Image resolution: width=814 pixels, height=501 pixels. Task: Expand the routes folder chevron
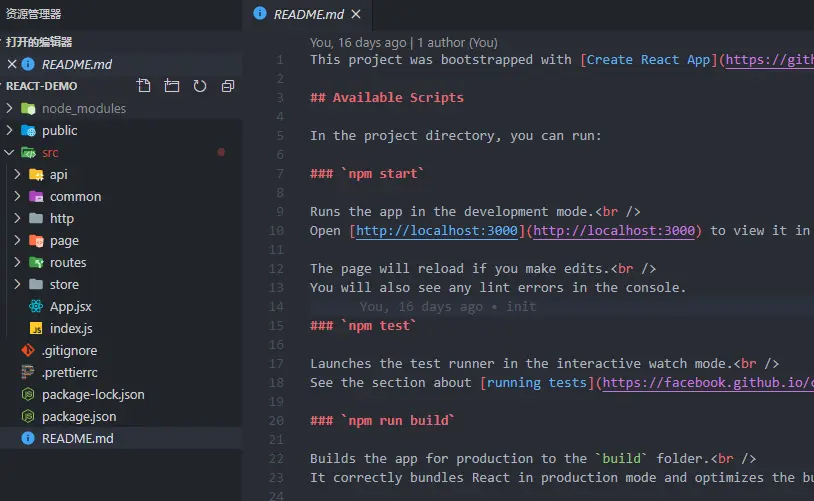click(x=17, y=262)
